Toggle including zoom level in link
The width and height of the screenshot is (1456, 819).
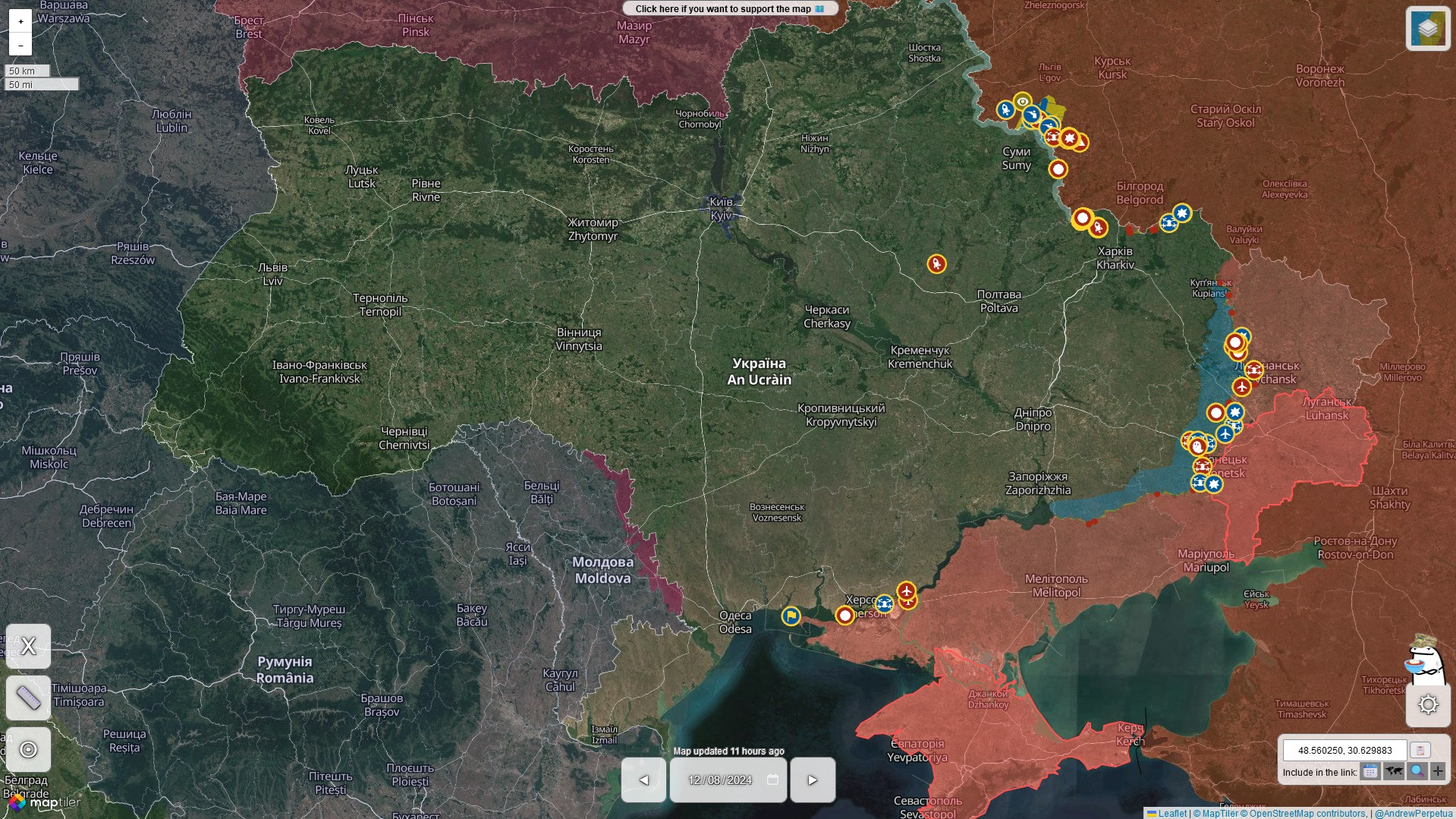coord(1417,772)
